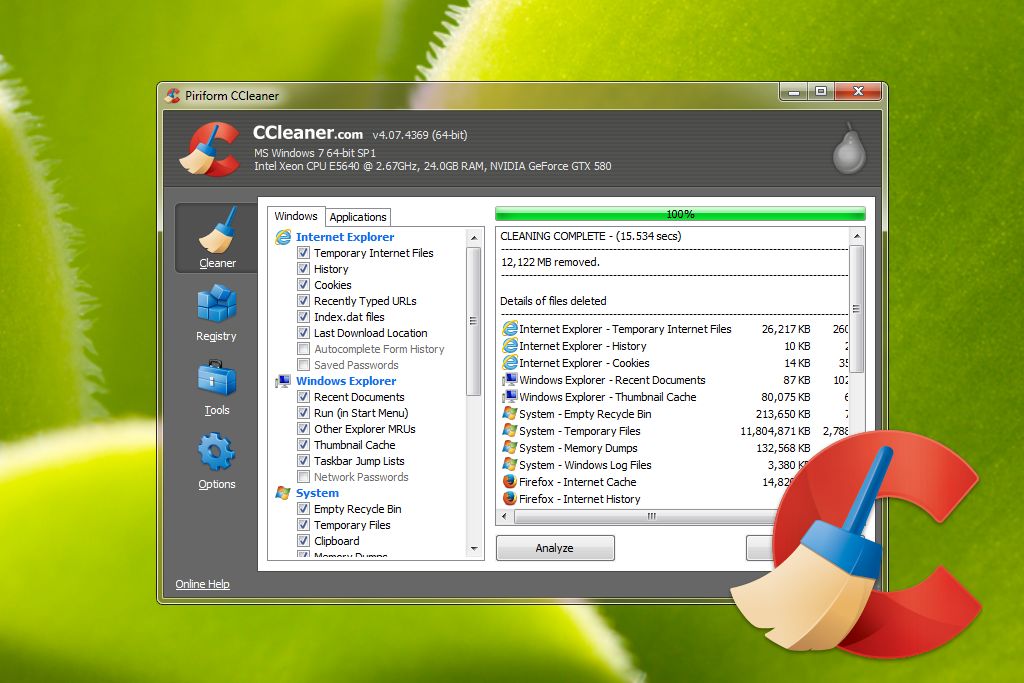Click IE icon beside History result
The width and height of the screenshot is (1024, 683).
(509, 346)
